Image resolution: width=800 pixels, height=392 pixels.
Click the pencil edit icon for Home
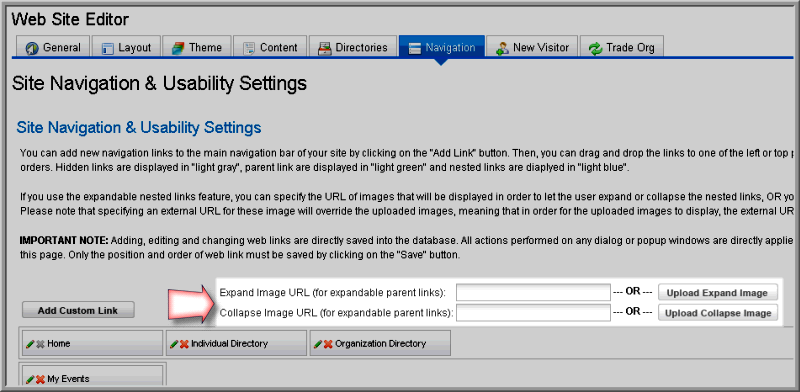pyautogui.click(x=30, y=344)
